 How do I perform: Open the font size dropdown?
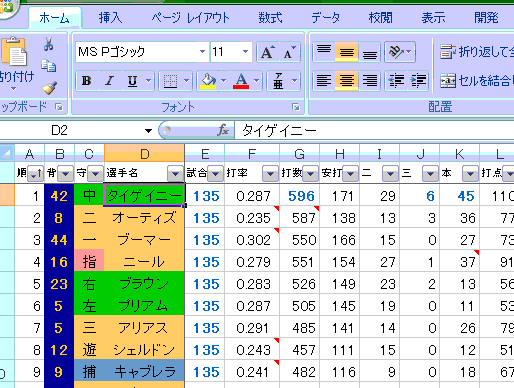[245, 52]
